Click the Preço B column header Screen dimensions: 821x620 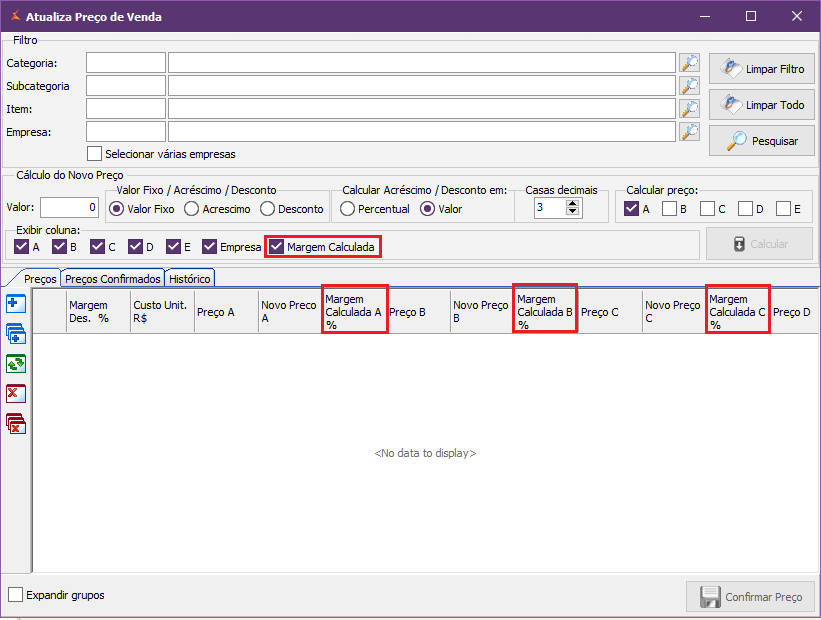[x=418, y=312]
